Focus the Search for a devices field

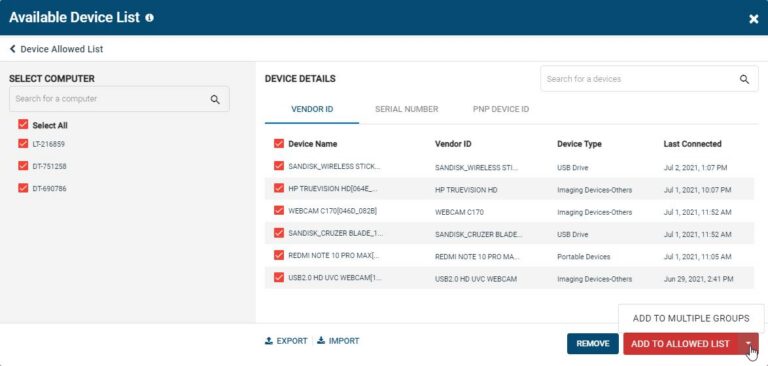(x=649, y=79)
